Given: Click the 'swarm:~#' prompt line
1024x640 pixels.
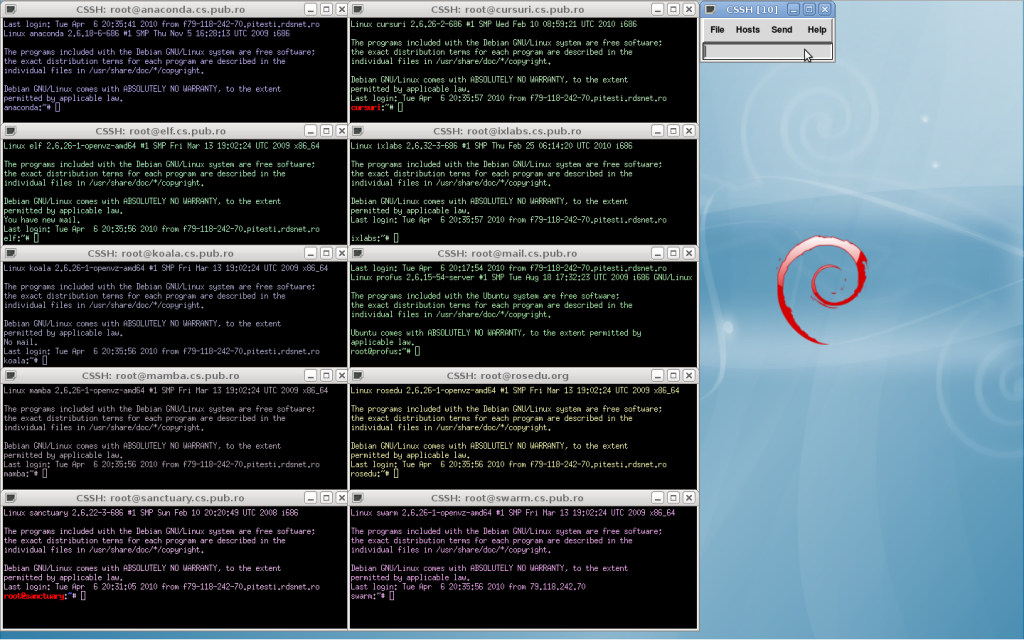Looking at the screenshot, I should pos(369,596).
